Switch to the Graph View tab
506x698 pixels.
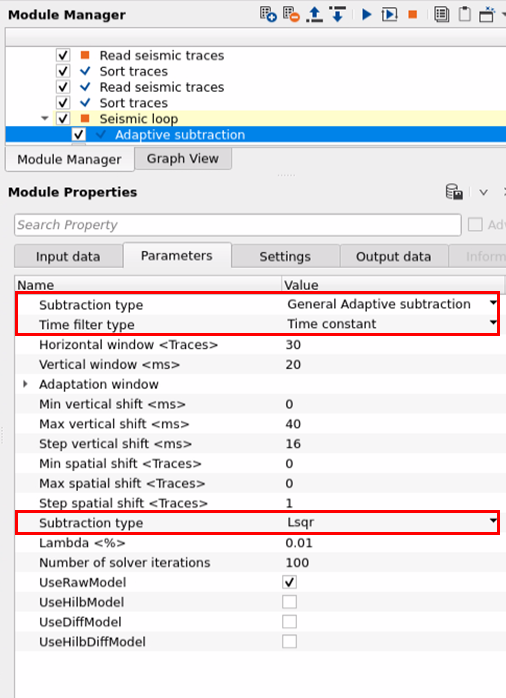(183, 158)
